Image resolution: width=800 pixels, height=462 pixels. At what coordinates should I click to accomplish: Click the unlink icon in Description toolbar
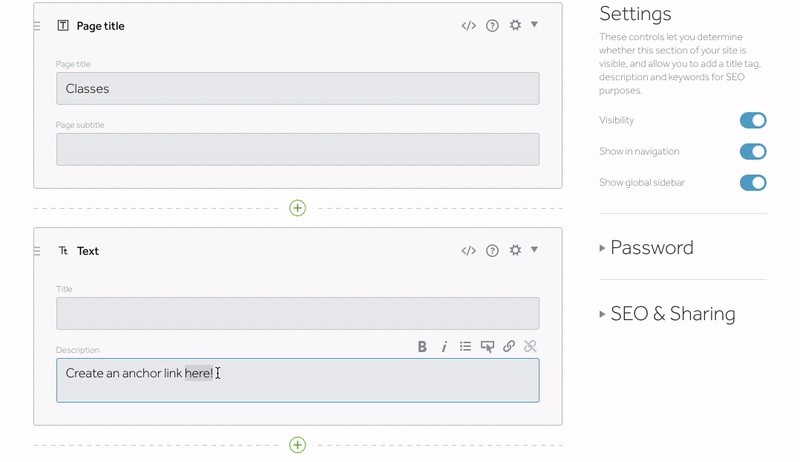coord(531,347)
